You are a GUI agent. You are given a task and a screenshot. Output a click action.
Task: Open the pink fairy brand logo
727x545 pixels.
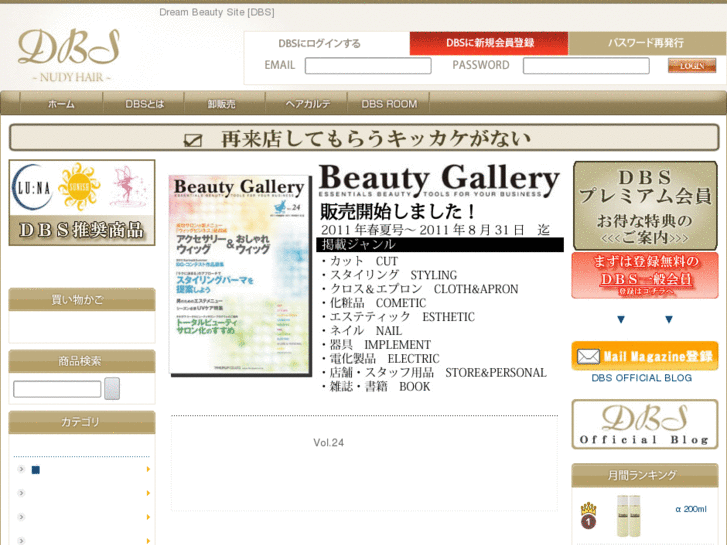128,186
